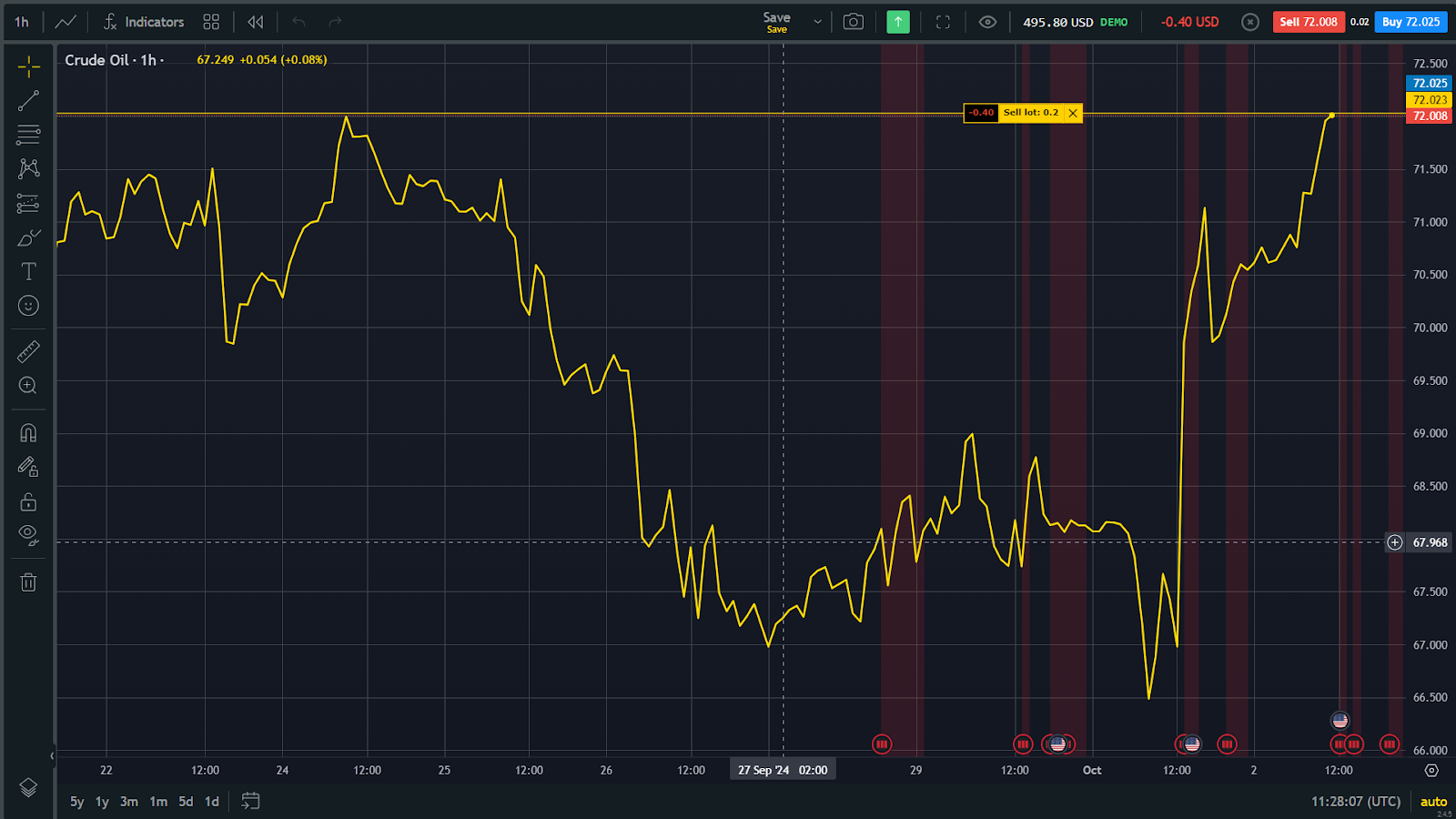Select the 5y time range
Screen dimensions: 1456x819
point(77,802)
